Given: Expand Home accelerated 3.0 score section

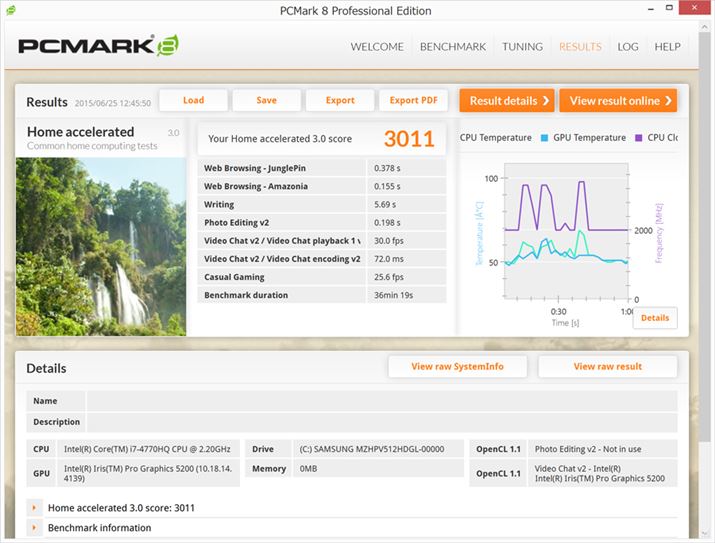Looking at the screenshot, I should point(34,507).
